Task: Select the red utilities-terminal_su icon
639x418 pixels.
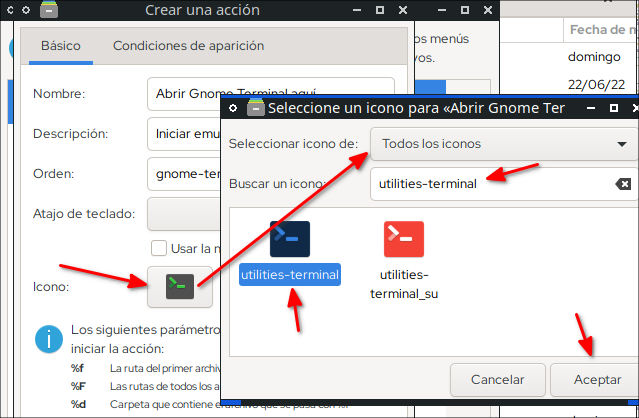Action: 403,239
